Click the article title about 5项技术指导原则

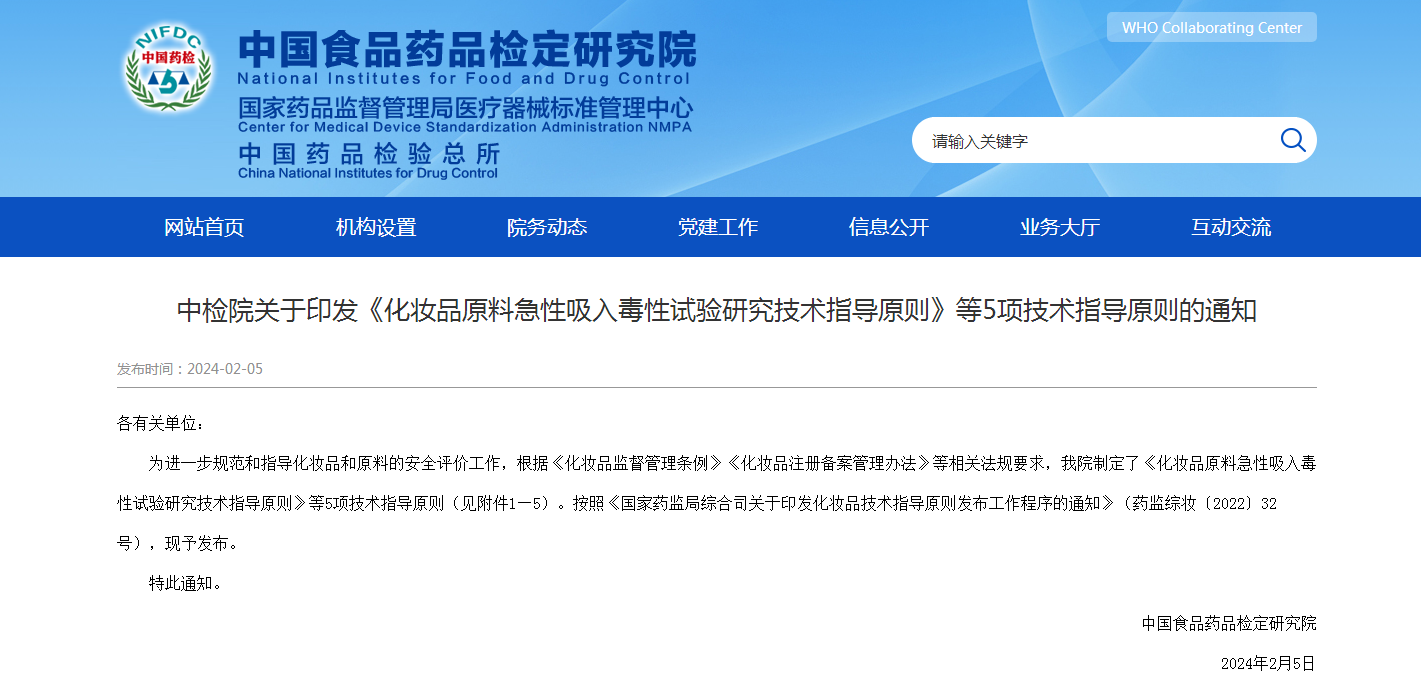point(717,311)
